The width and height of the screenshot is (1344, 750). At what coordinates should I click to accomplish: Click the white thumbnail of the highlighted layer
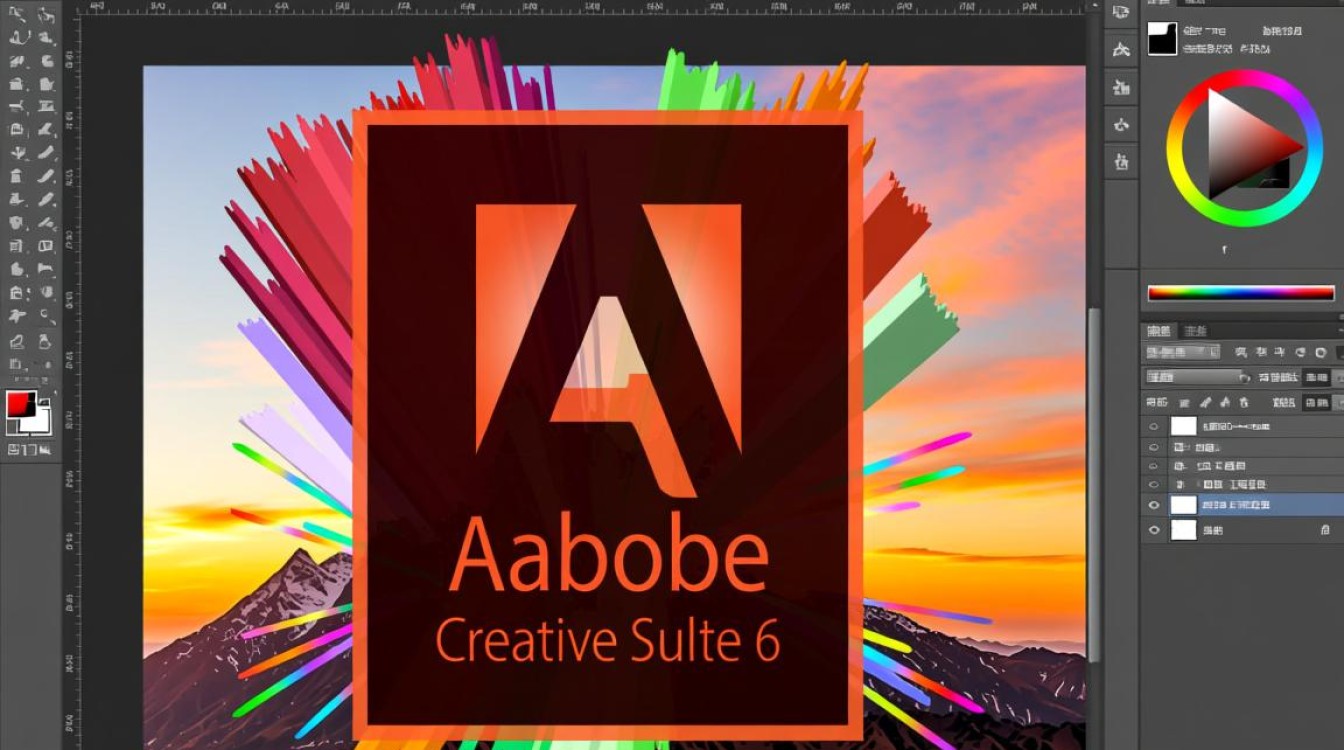point(1183,505)
